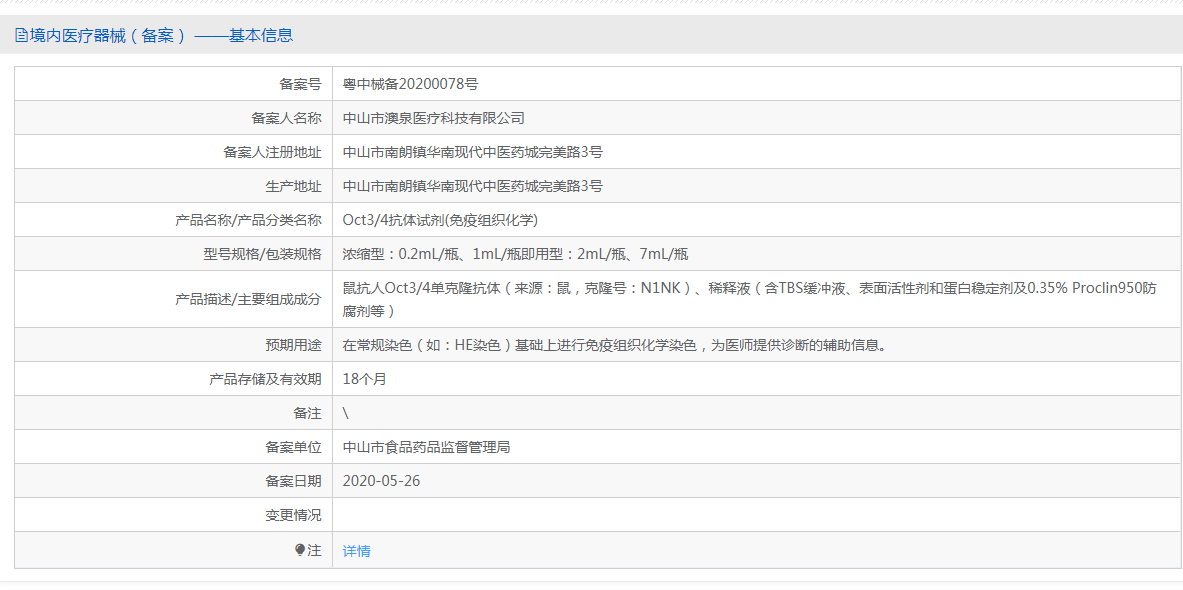Select the date 2020-05-26
Image resolution: width=1183 pixels, height=590 pixels.
coord(381,481)
